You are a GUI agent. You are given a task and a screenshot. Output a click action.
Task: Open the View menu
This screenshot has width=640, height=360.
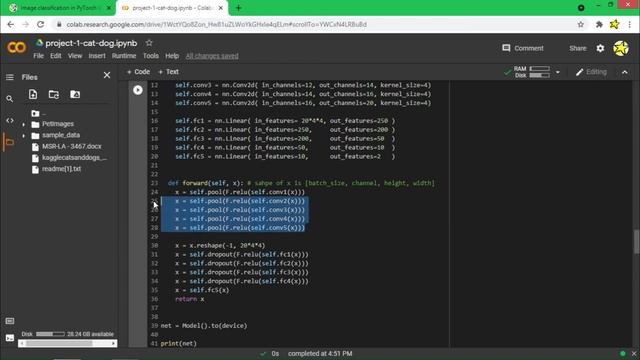[x=75, y=56]
